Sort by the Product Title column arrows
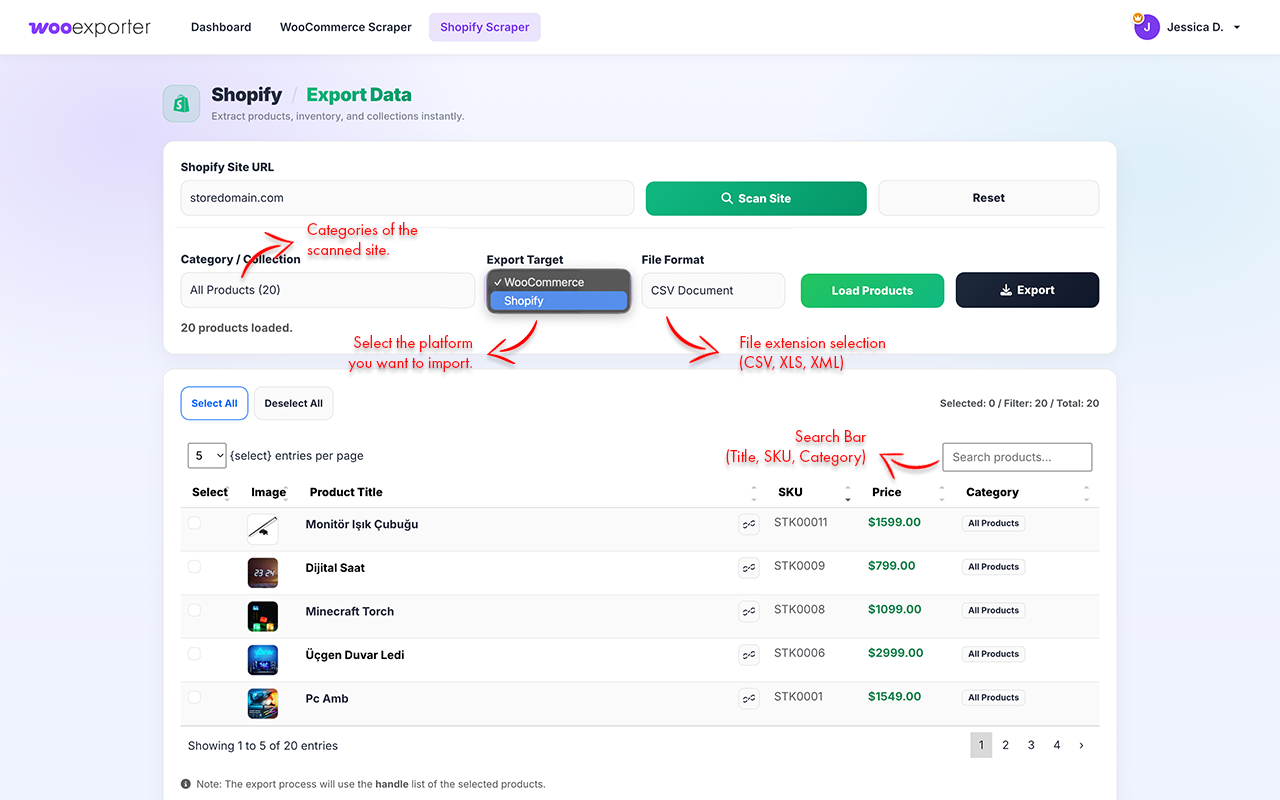 (x=754, y=492)
